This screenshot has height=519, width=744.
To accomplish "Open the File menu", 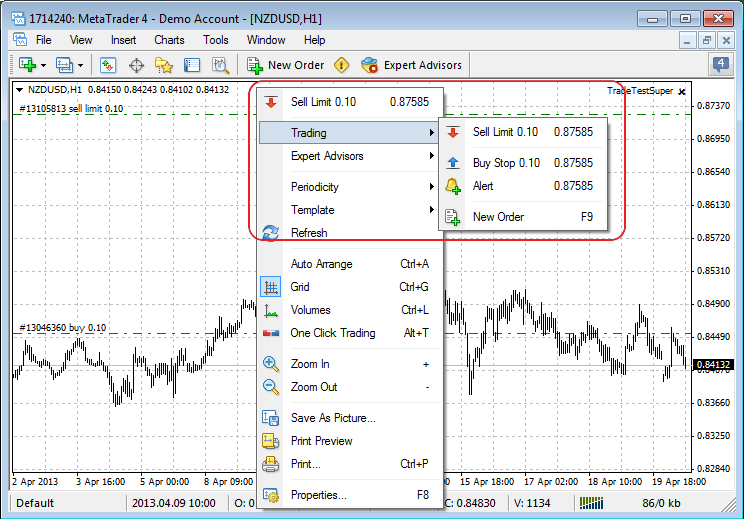I will pos(43,40).
